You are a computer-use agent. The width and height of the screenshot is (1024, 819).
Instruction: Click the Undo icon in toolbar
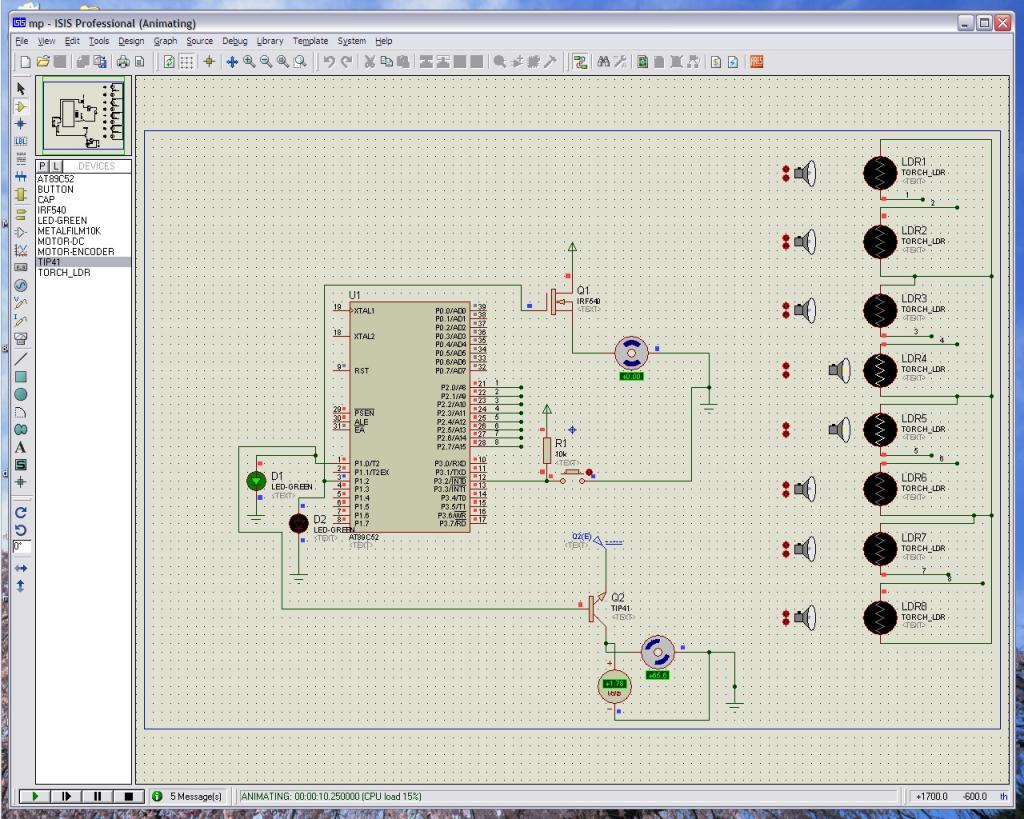329,61
